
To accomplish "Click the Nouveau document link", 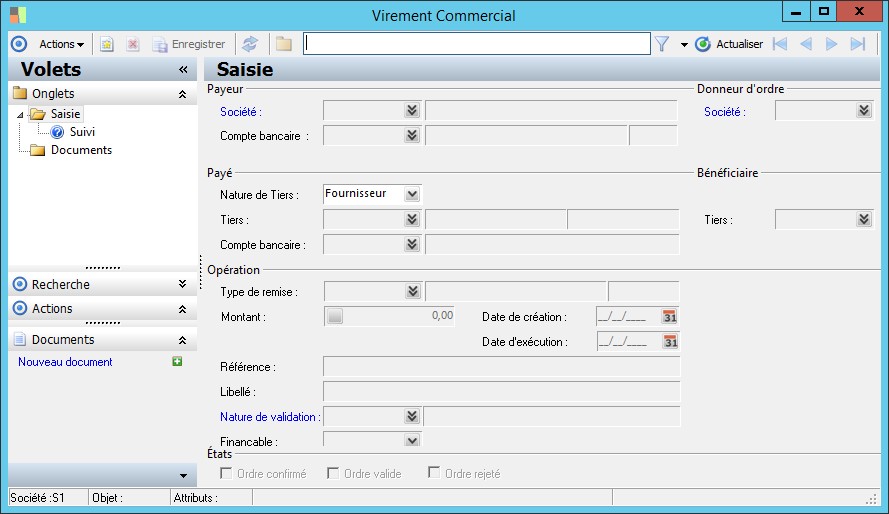I will pyautogui.click(x=65, y=362).
